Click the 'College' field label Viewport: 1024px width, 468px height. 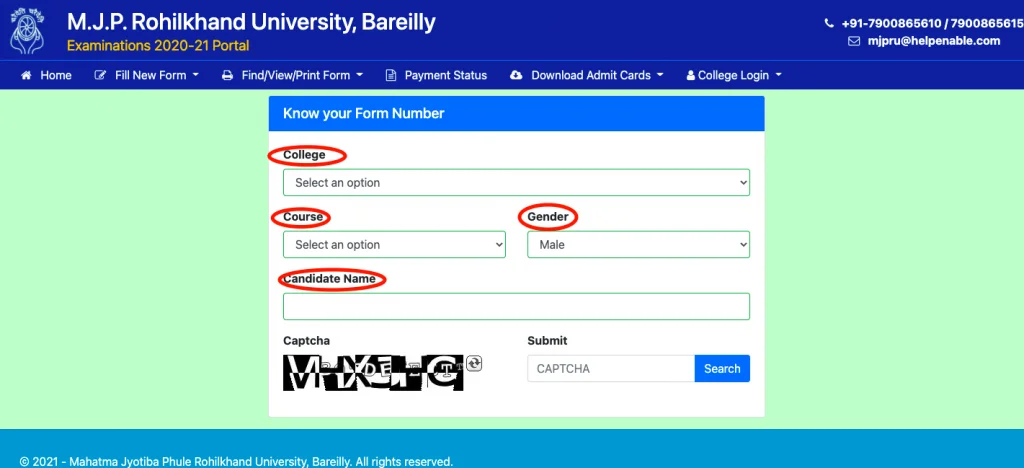pos(304,155)
